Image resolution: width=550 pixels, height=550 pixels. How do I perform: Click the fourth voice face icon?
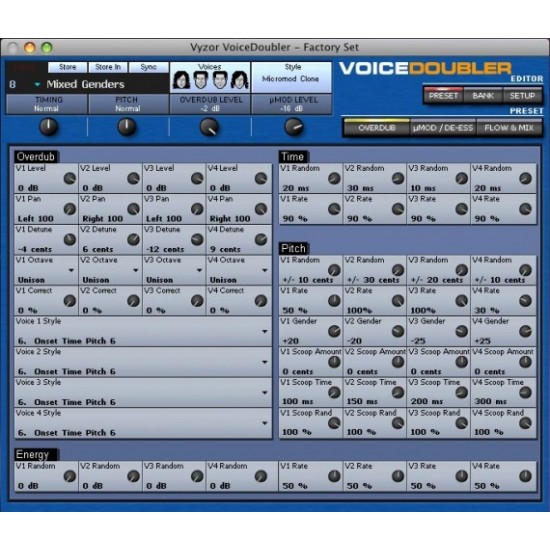pos(240,80)
